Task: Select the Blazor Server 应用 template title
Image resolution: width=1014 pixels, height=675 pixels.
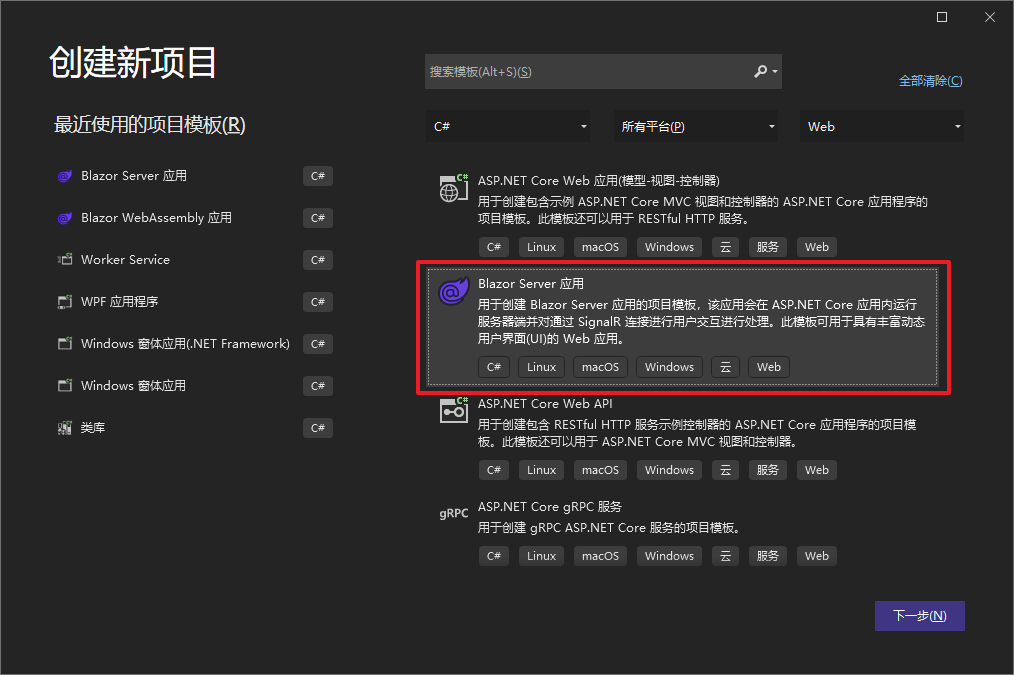Action: (530, 283)
